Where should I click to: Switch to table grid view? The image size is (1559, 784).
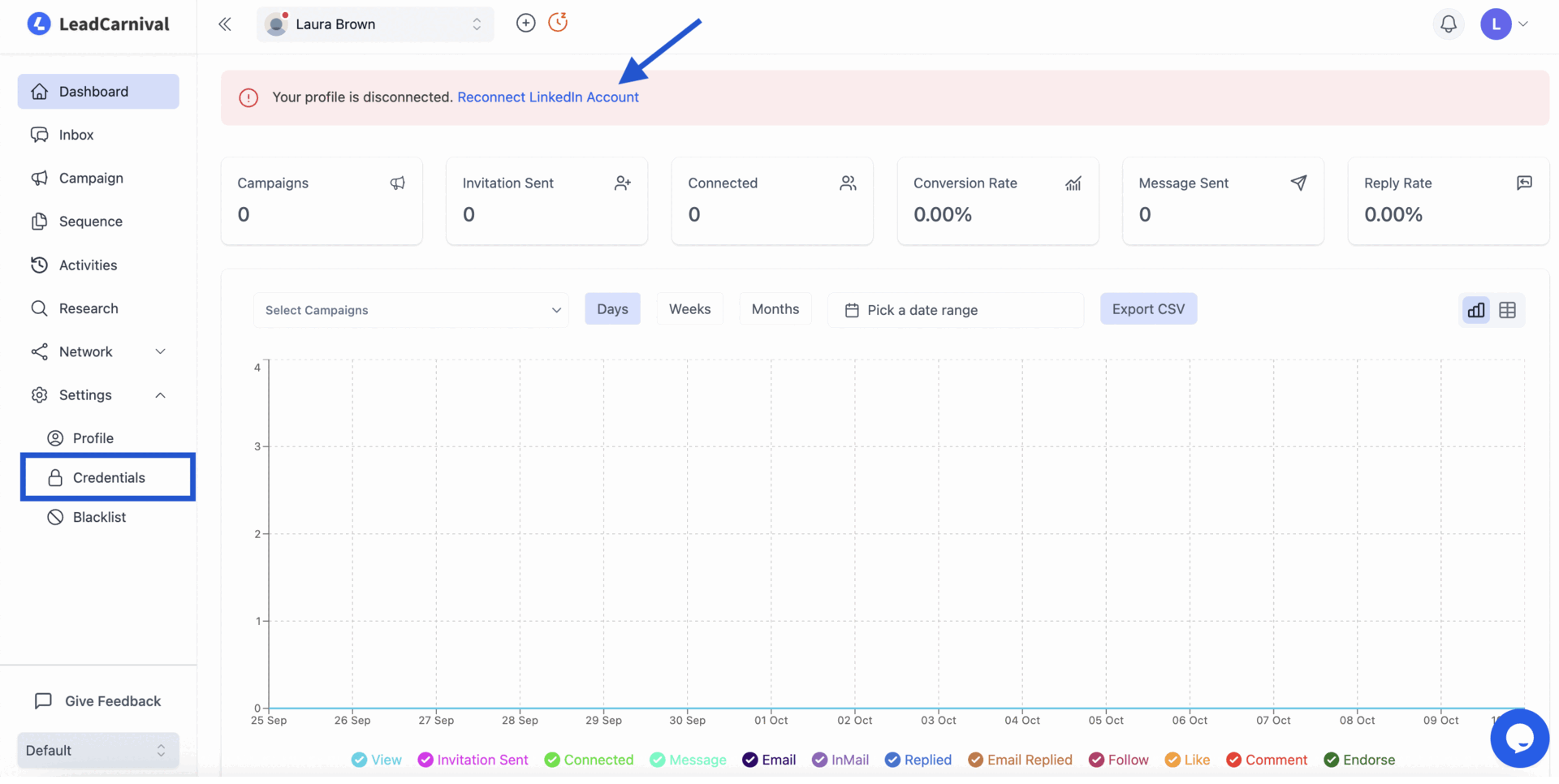1507,310
